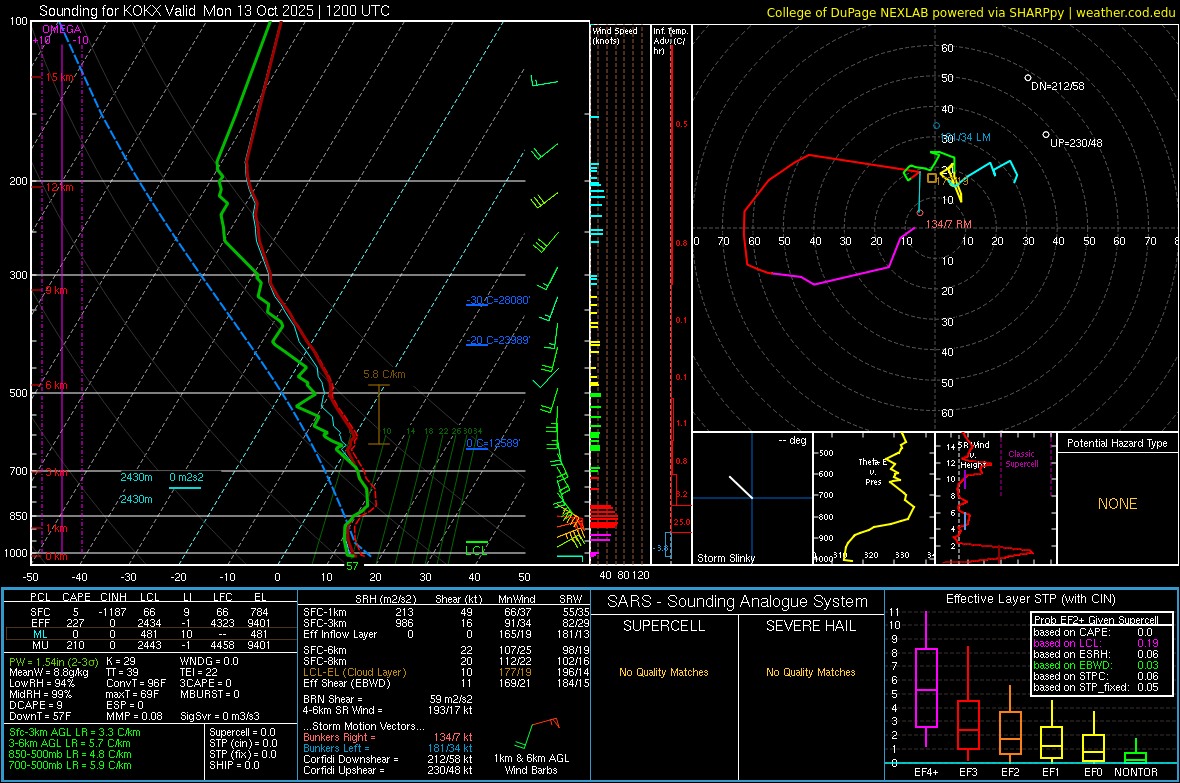1180x783 pixels.
Task: Click the LowRH = 94% value
Action: [x=41, y=684]
